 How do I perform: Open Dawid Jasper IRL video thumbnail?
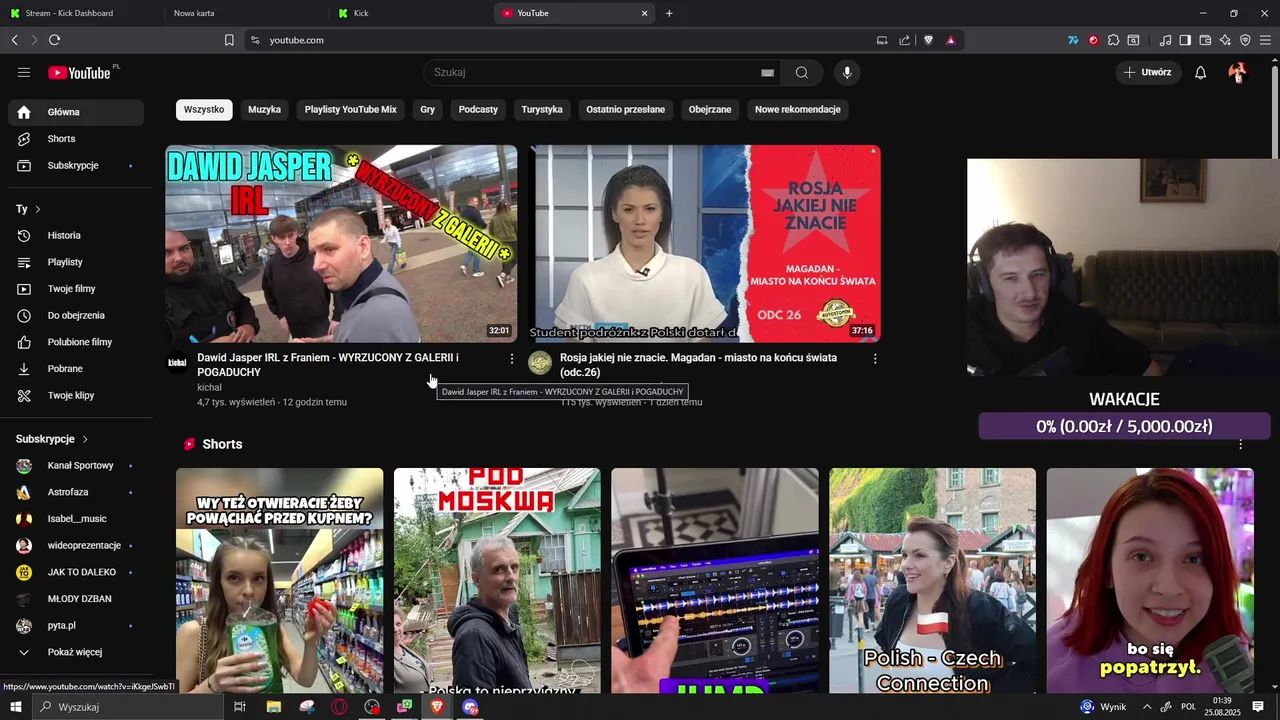341,244
